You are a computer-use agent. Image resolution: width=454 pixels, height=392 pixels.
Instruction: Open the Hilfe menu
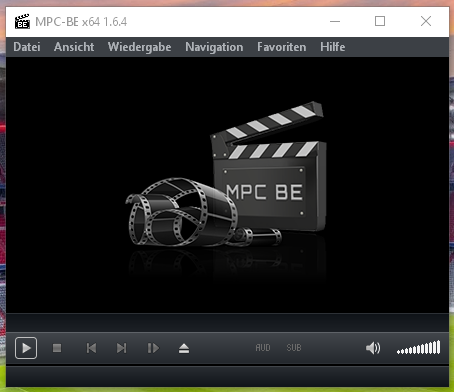(x=333, y=47)
